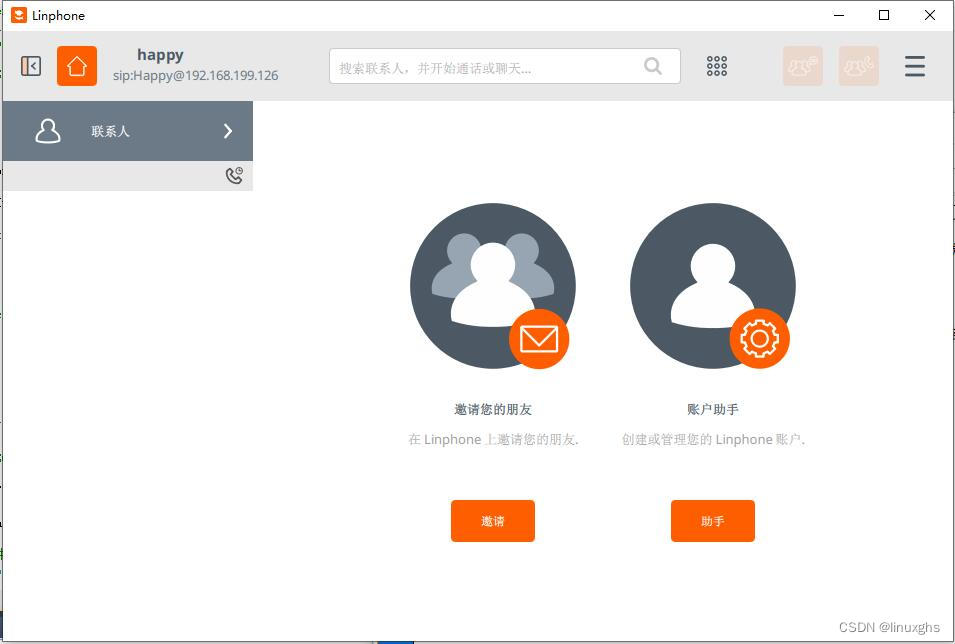Click the 账户助手 heading

tap(713, 409)
